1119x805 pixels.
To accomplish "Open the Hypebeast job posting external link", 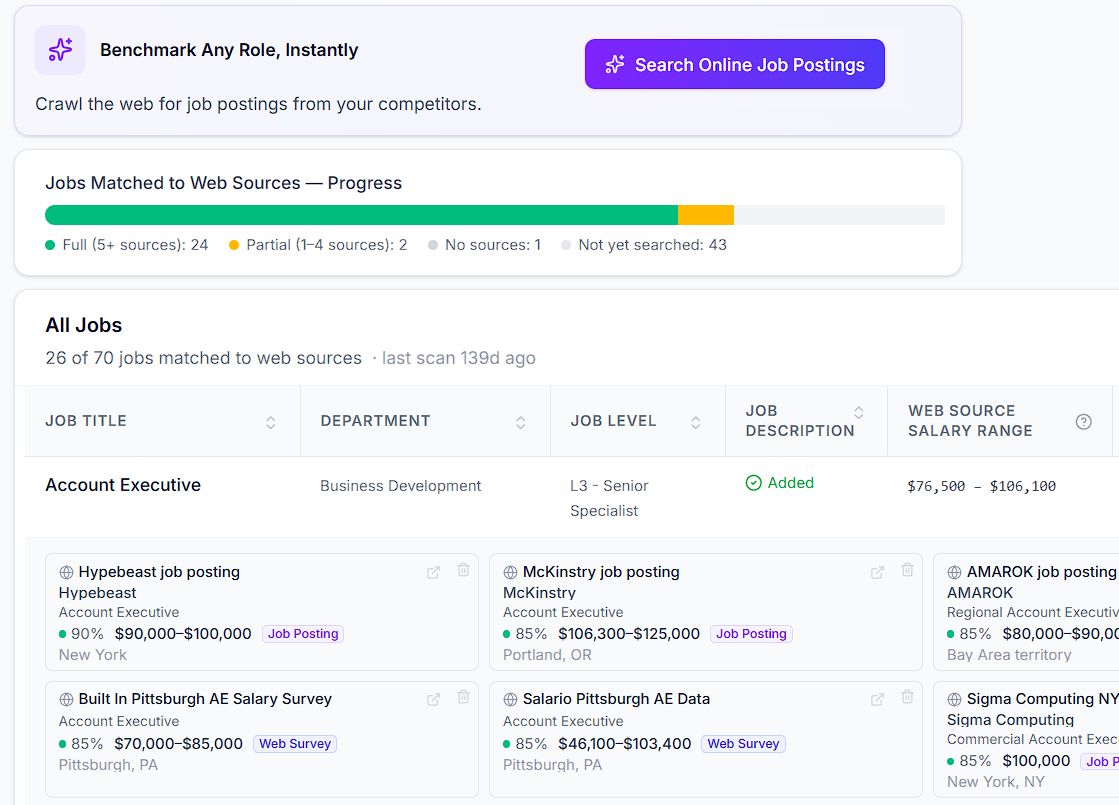I will [433, 572].
